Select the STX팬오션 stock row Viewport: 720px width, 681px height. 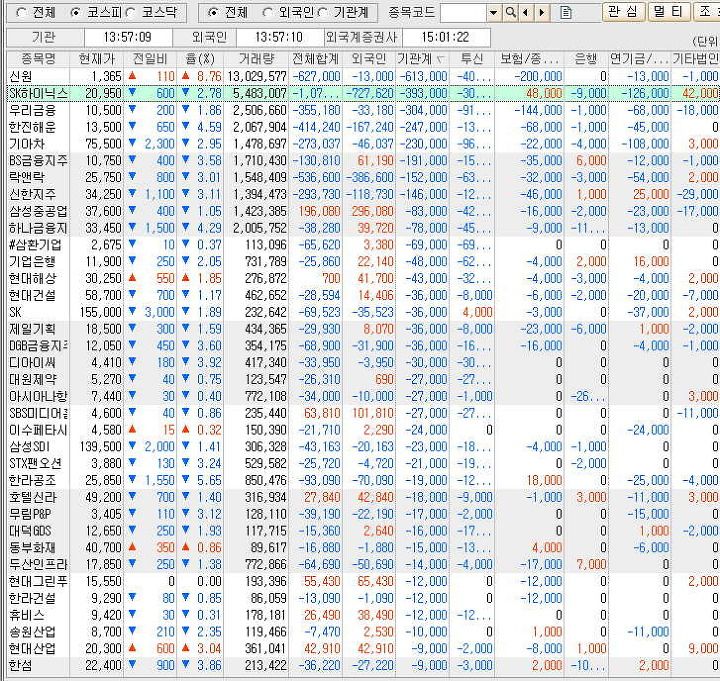pyautogui.click(x=363, y=463)
